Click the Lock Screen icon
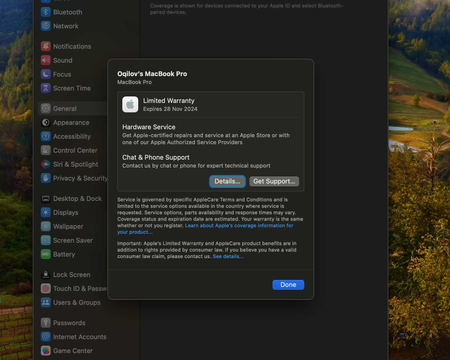 (46, 275)
